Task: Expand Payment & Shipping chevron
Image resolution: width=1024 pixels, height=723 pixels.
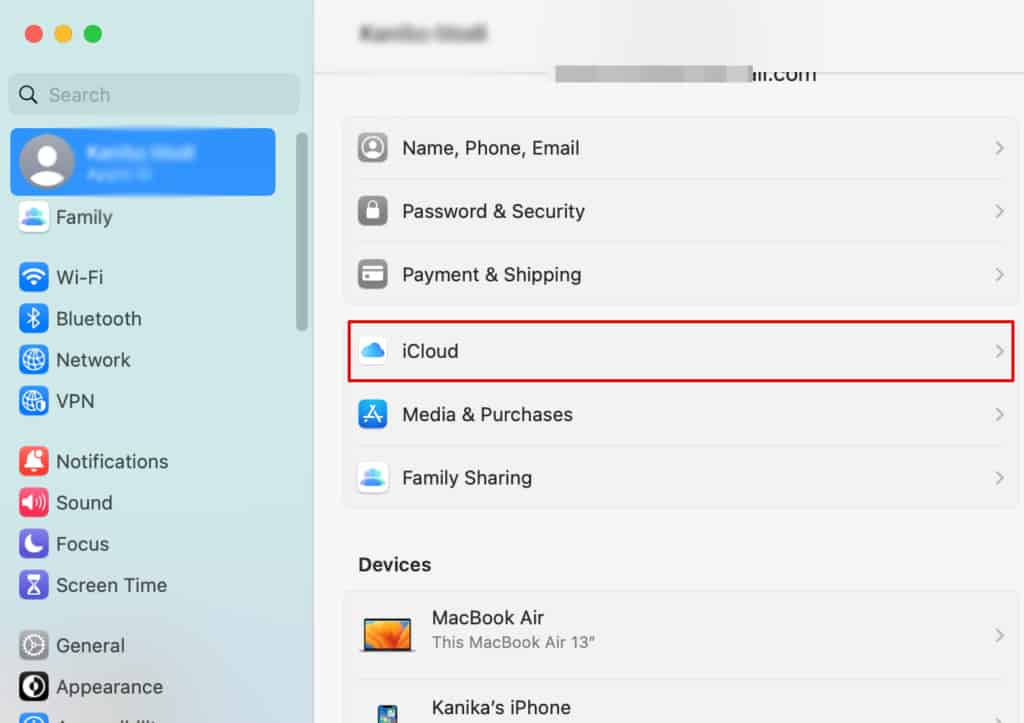Action: [x=999, y=275]
